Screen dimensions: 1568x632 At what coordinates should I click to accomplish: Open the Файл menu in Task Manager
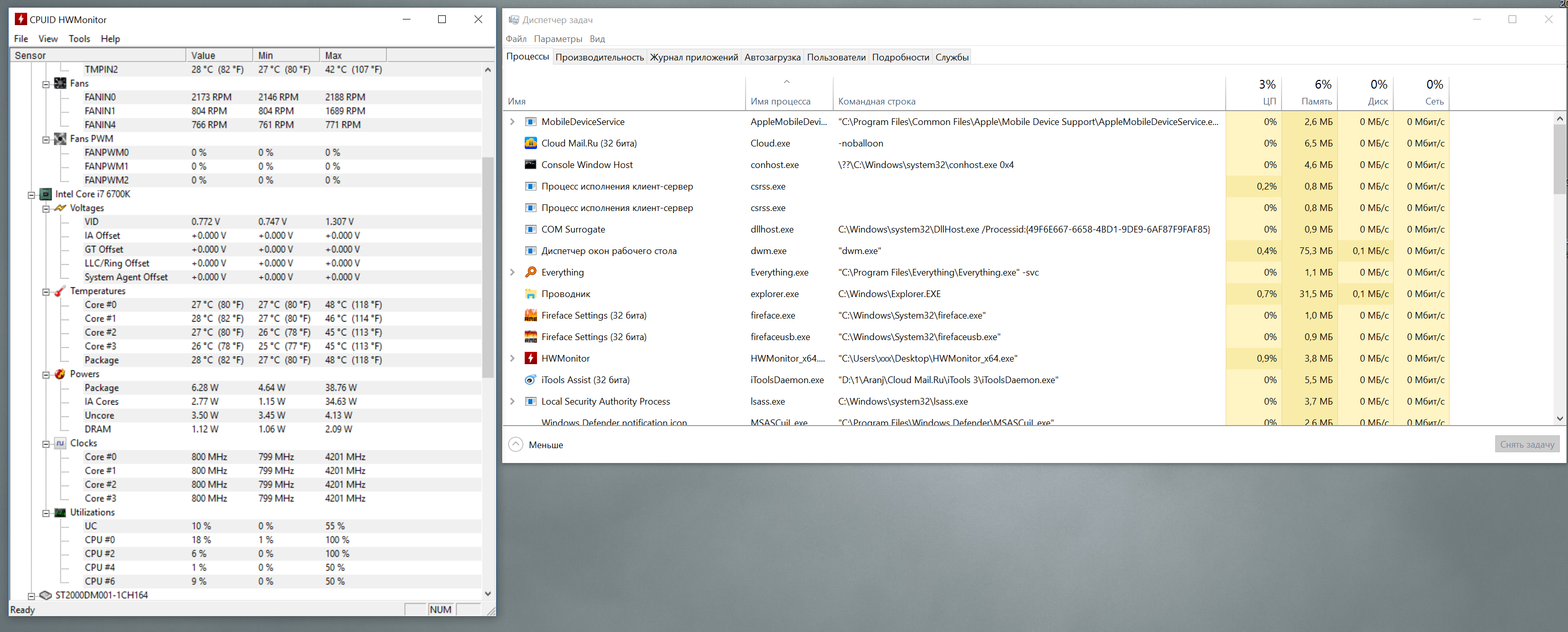[516, 38]
